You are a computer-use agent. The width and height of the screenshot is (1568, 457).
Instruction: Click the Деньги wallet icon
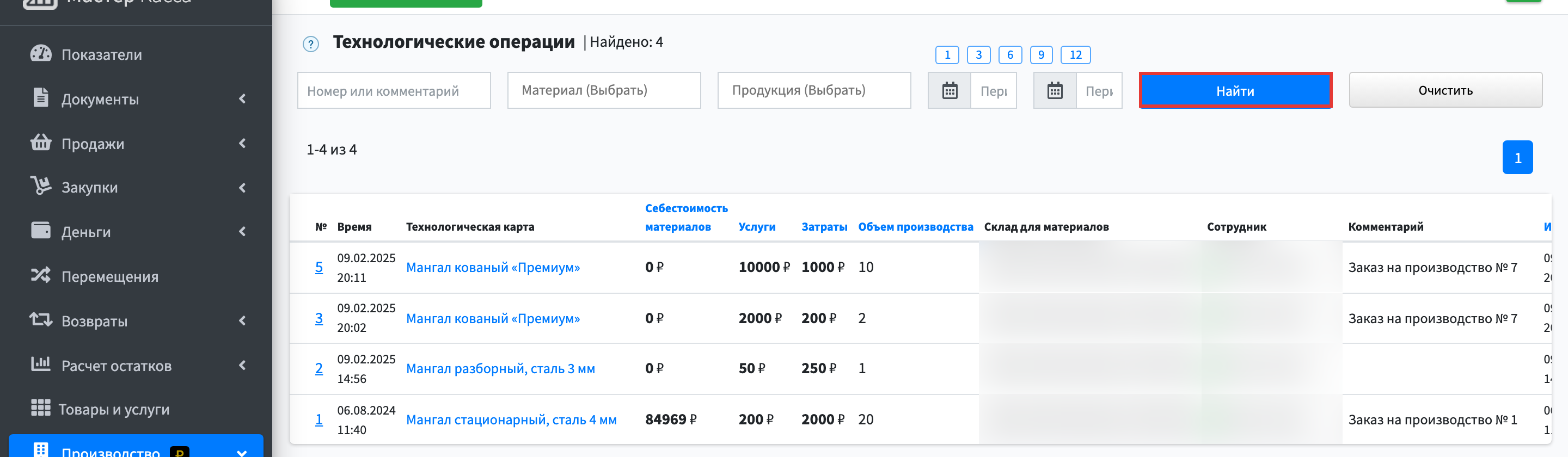(41, 231)
